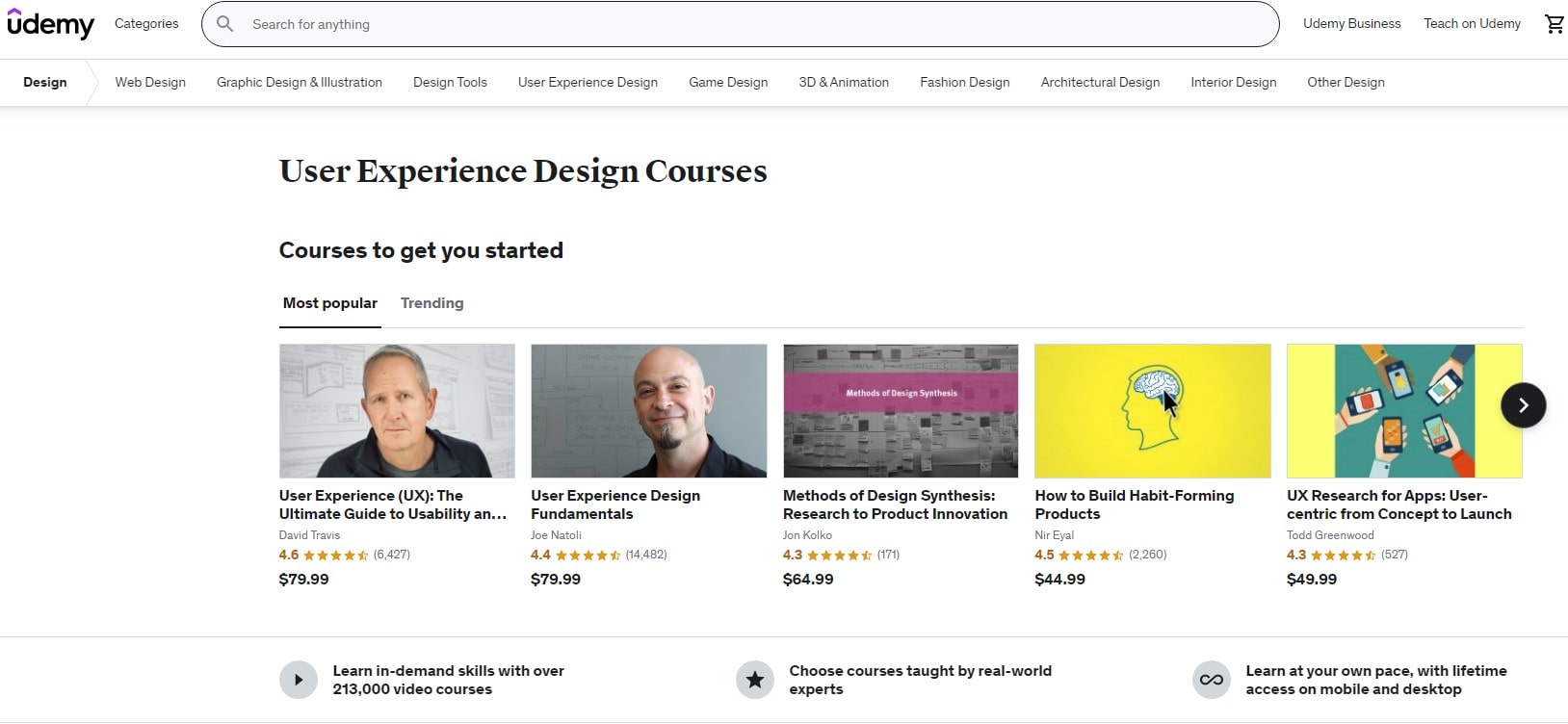This screenshot has width=1568, height=724.
Task: Click the play video icon
Action: click(x=299, y=680)
